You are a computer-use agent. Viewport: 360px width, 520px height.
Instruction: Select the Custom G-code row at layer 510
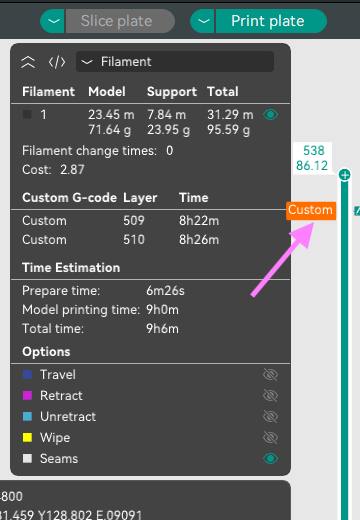click(x=150, y=240)
